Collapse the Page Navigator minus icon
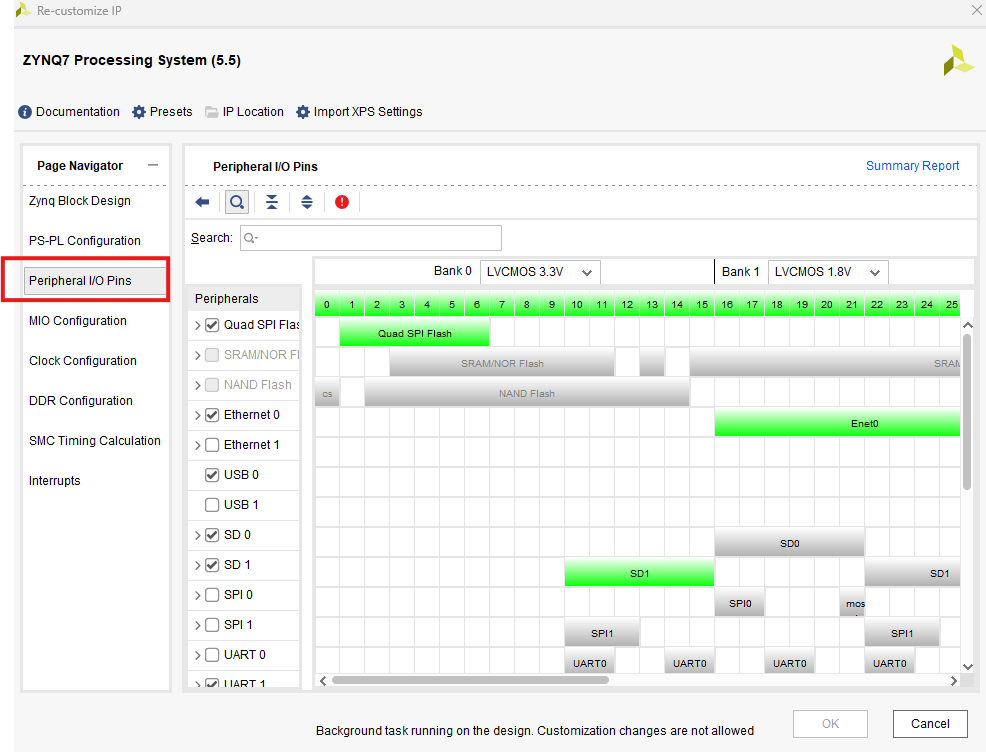This screenshot has width=986, height=752. tap(153, 165)
